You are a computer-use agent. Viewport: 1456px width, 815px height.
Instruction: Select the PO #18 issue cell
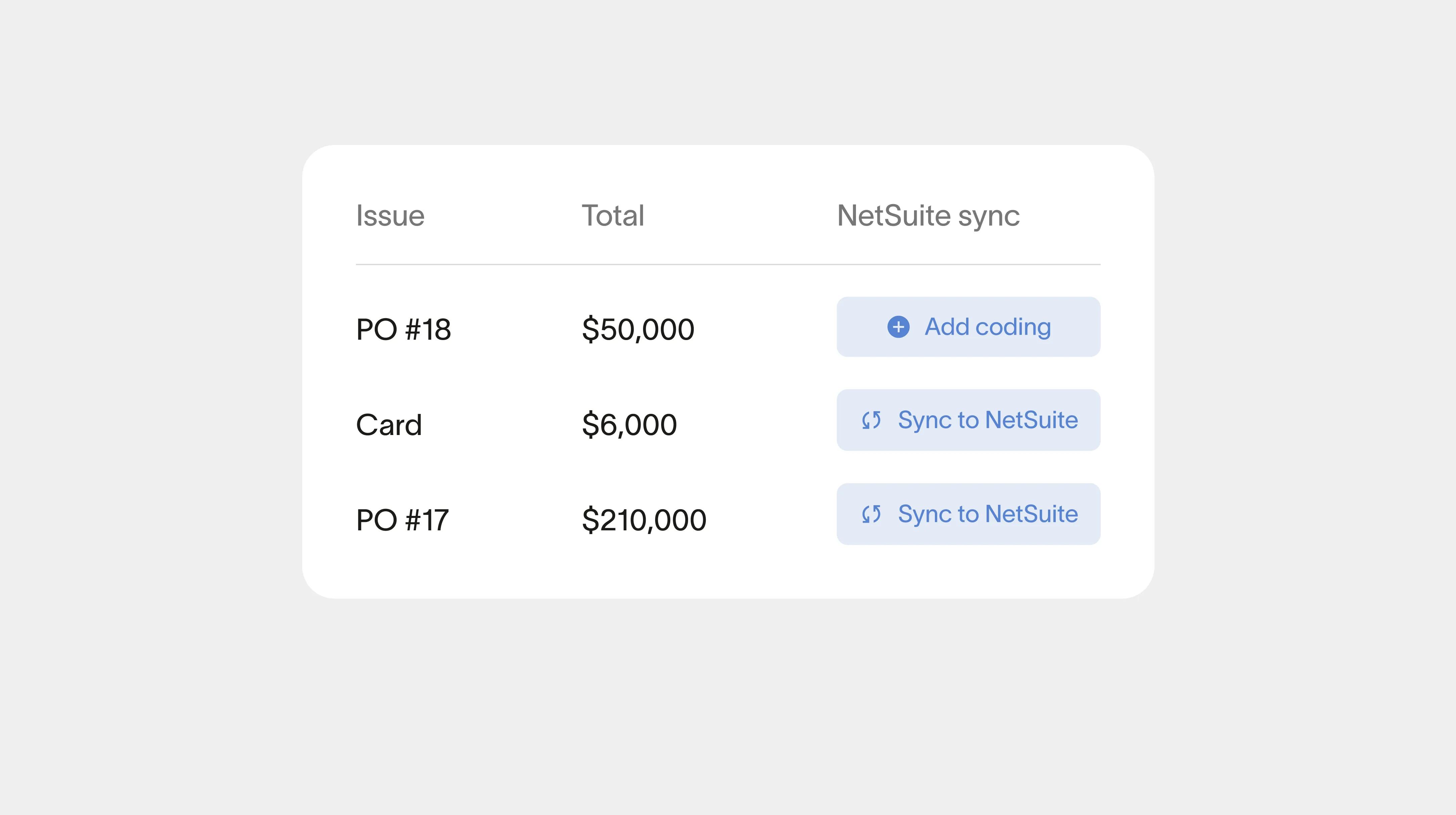pos(403,329)
